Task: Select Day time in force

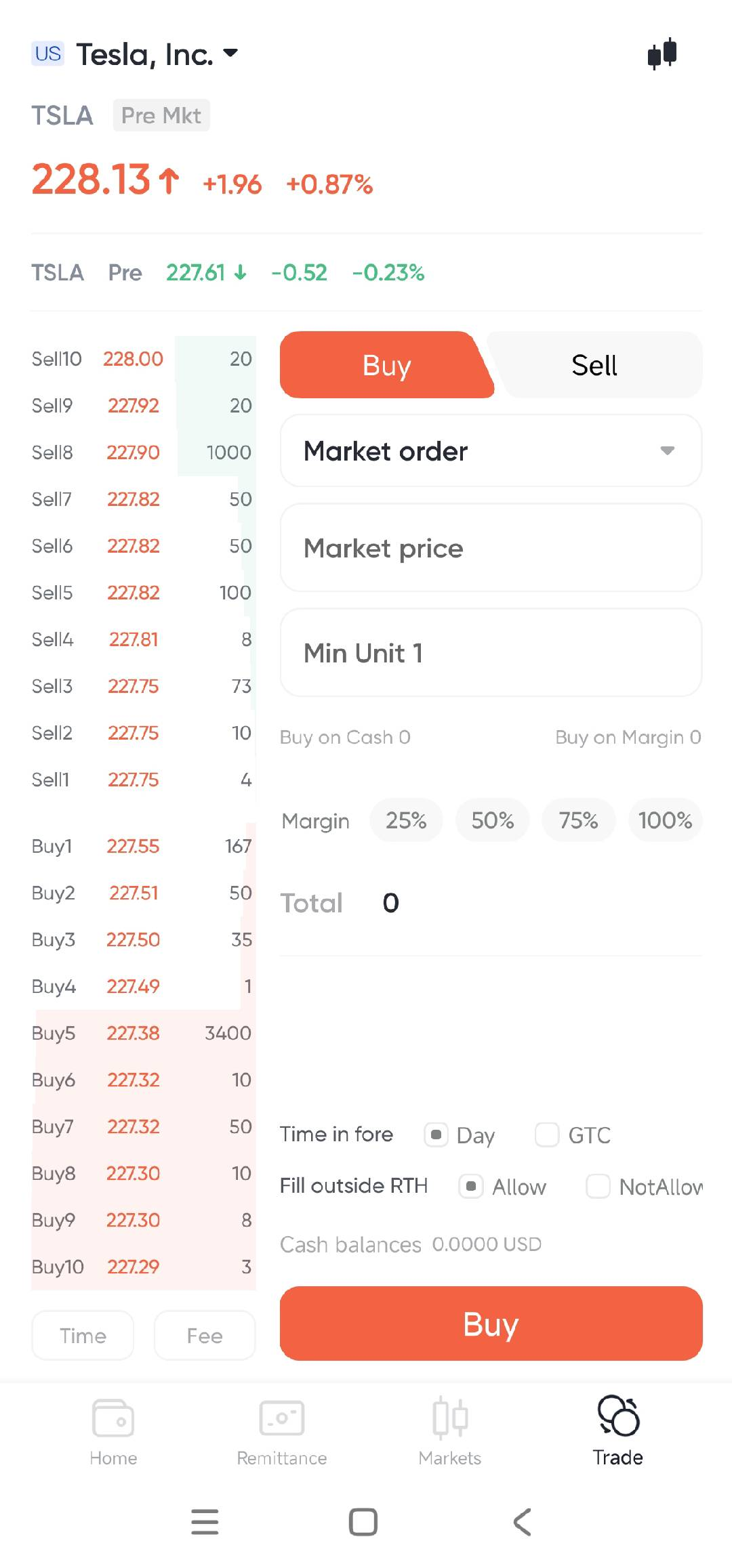Action: [436, 1135]
